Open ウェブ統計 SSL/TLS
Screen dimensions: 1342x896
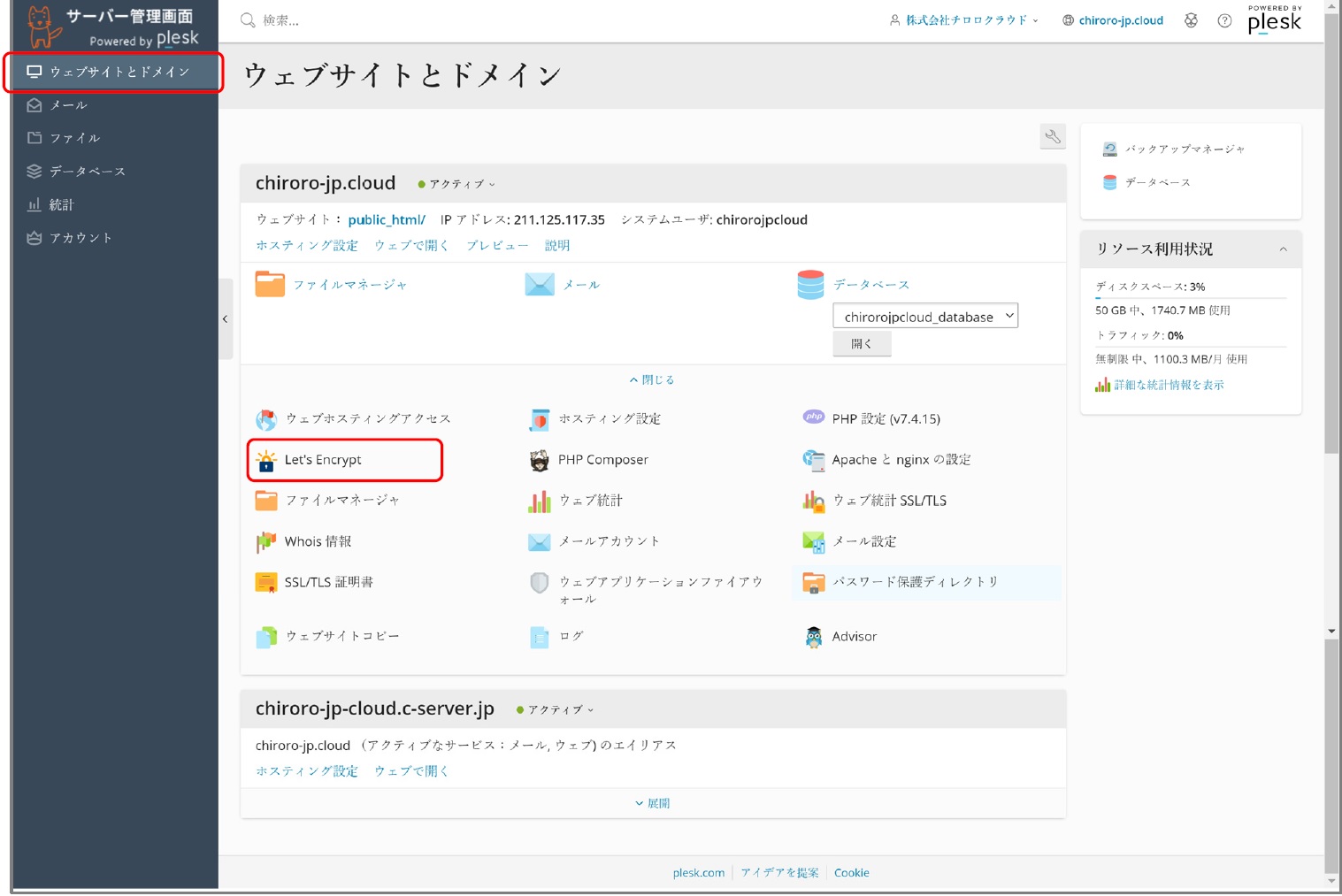coord(874,501)
